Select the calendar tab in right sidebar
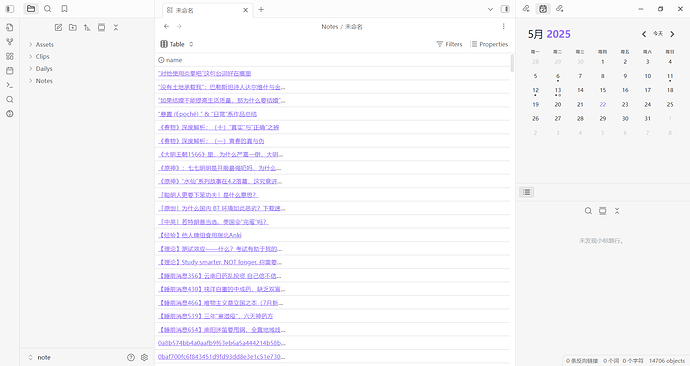Image resolution: width=690 pixels, height=366 pixels. pos(543,9)
